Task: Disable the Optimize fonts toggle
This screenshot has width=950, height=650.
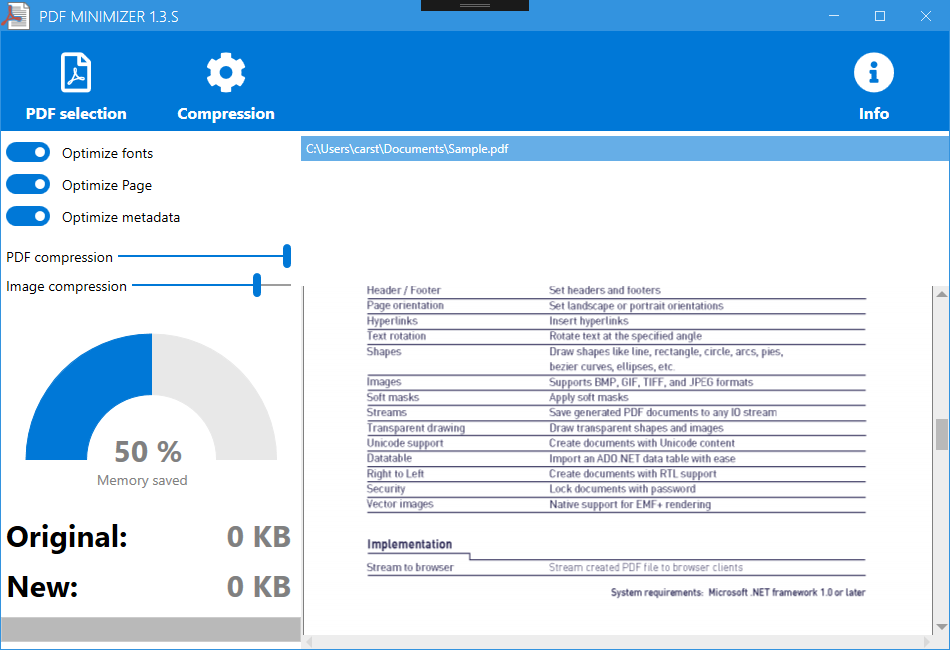Action: pyautogui.click(x=28, y=153)
